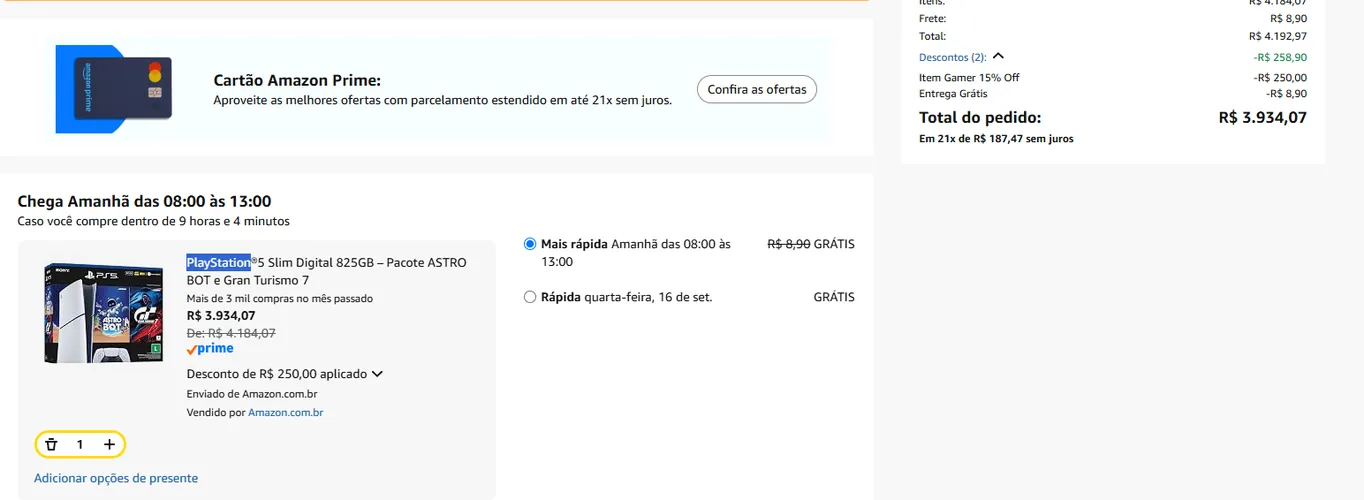Click 'Entrega Grátis' discount line
This screenshot has height=500, width=1364.
(953, 93)
